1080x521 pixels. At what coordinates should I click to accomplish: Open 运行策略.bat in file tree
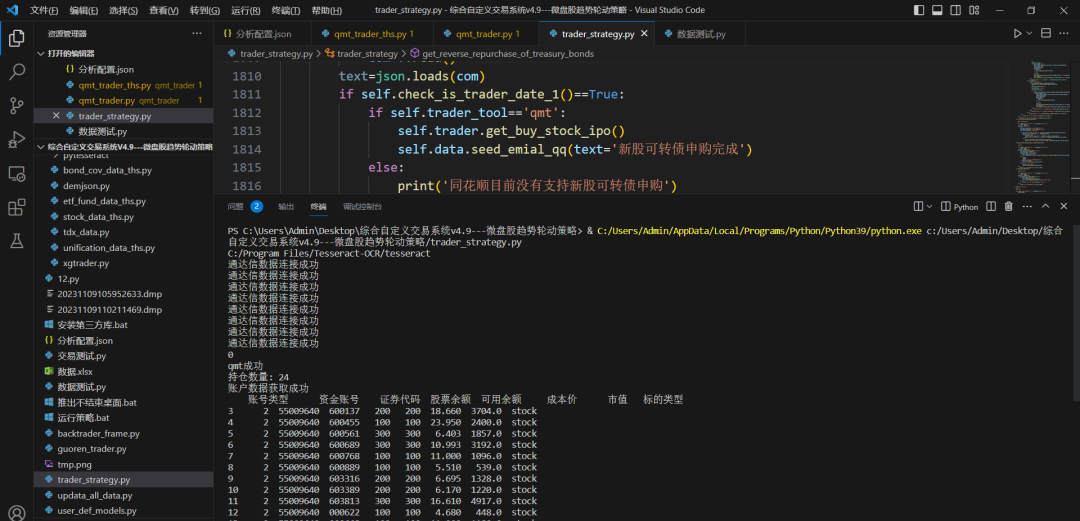(x=83, y=418)
